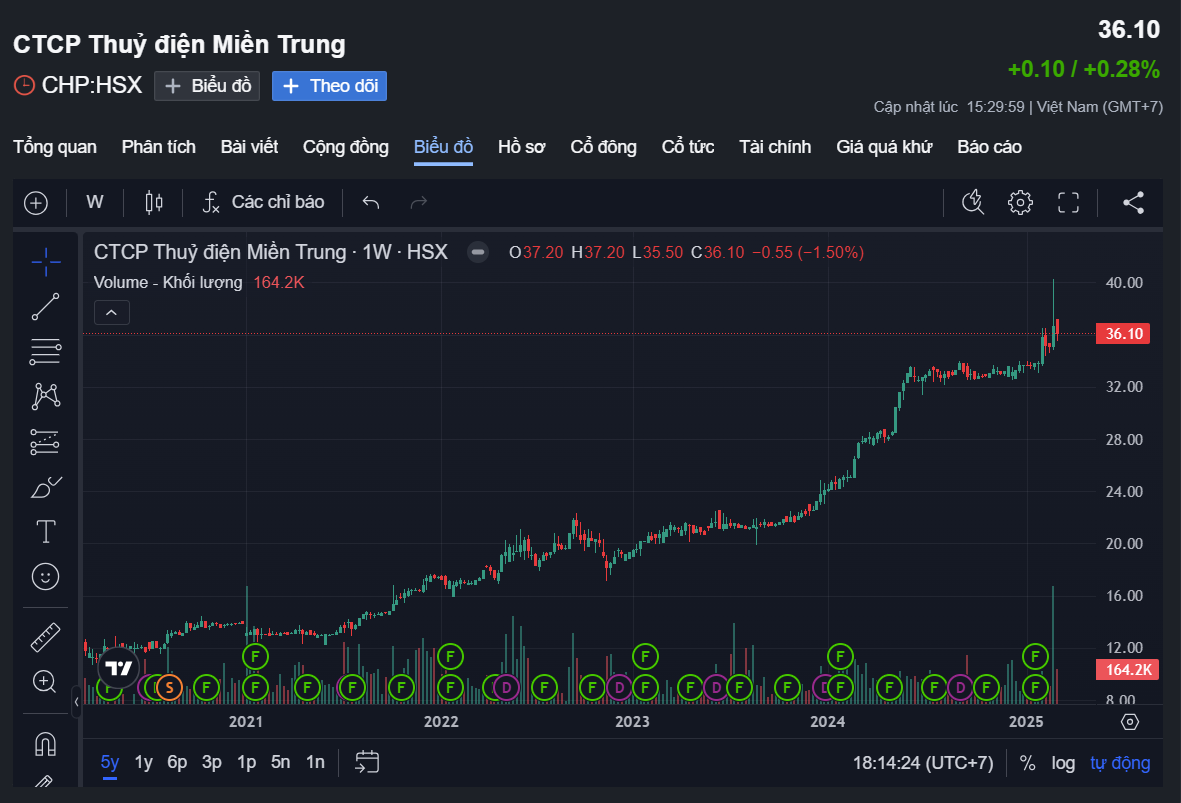Open chart settings gear icon
Image resolution: width=1181 pixels, height=803 pixels.
(1020, 203)
